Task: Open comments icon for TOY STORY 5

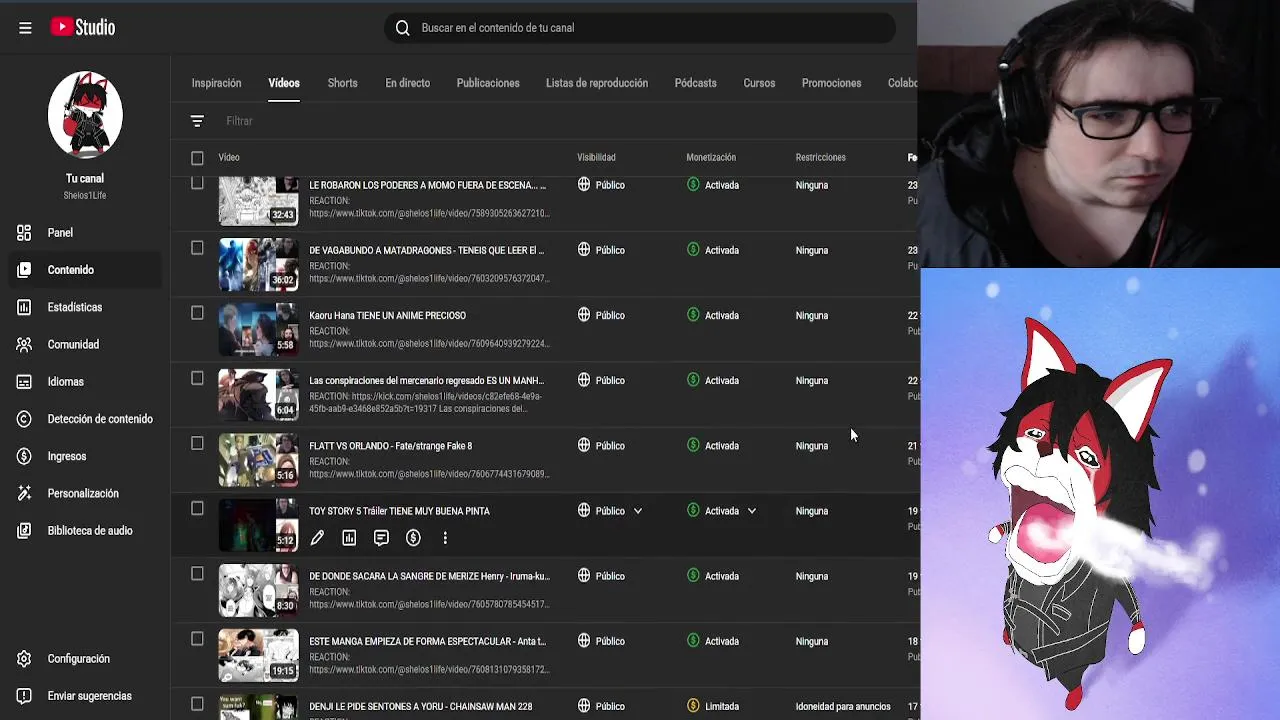Action: (381, 538)
